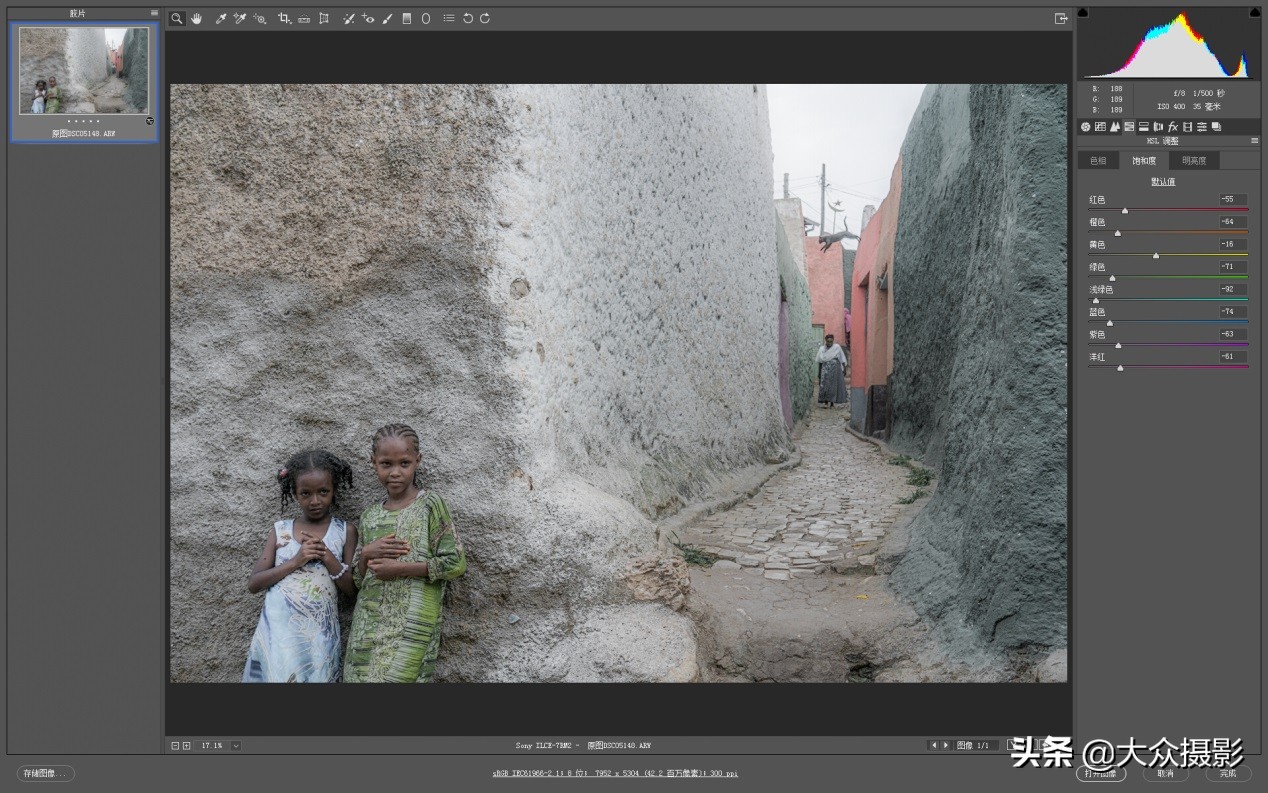
Task: Click the 绿色 saturation slider handle
Action: (1112, 278)
